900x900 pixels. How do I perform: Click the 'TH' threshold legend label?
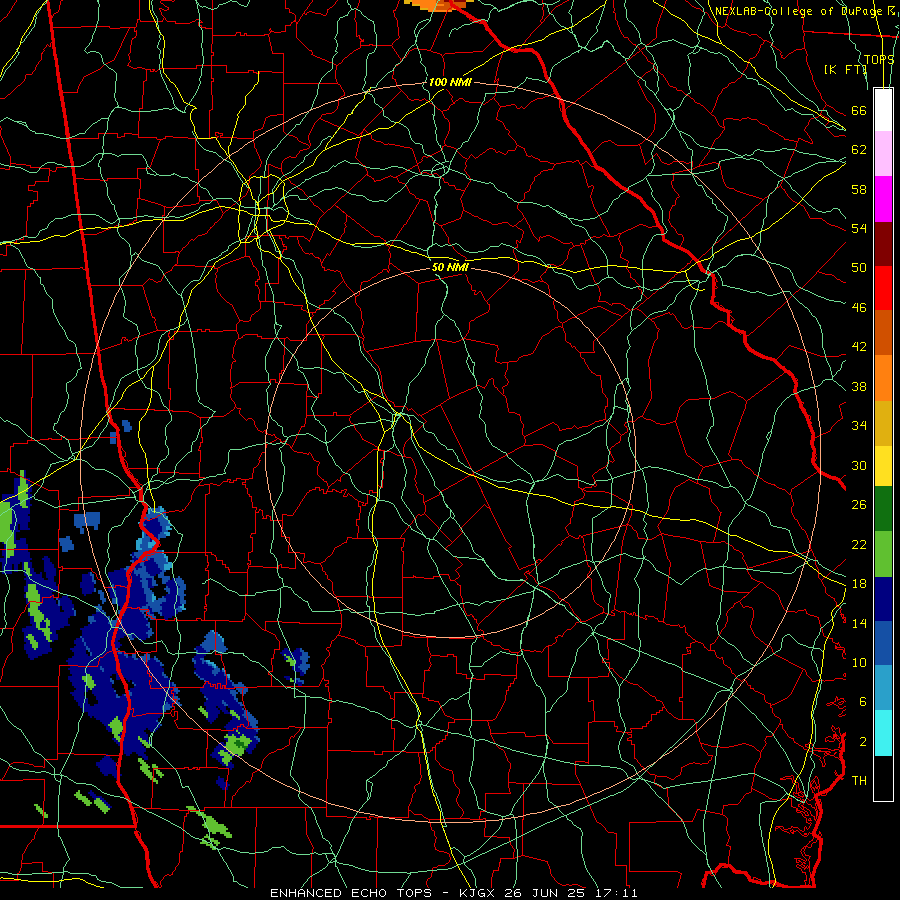coord(859,781)
